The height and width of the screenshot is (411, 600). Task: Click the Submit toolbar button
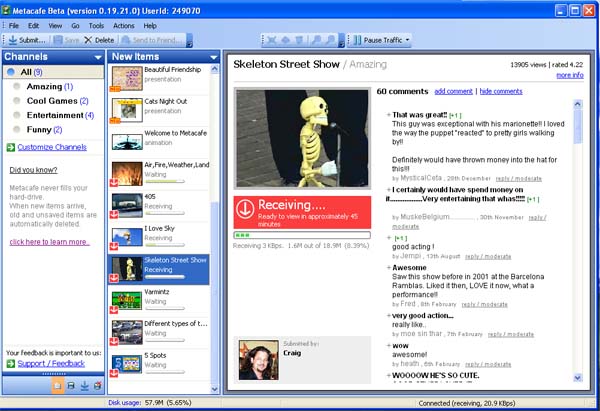click(26, 40)
